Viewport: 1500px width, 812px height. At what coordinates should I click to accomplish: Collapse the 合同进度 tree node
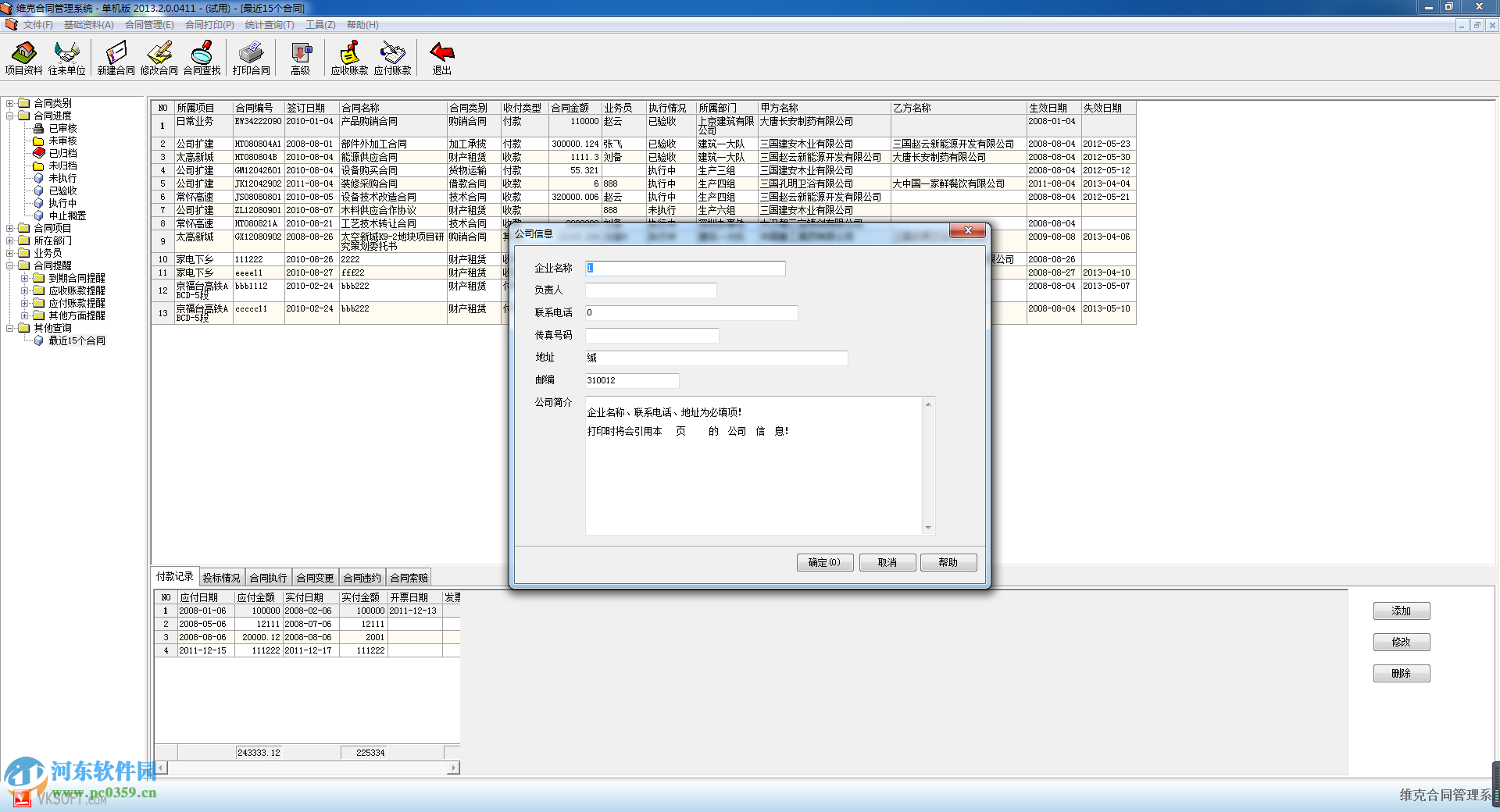10,116
